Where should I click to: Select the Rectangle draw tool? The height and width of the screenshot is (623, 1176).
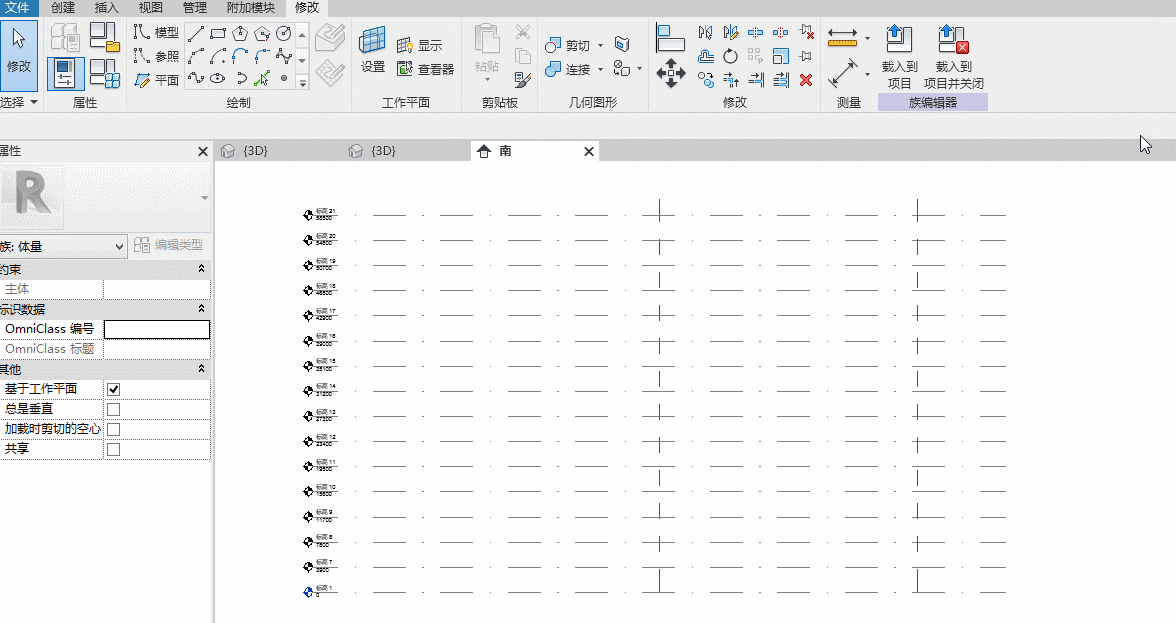(218, 34)
